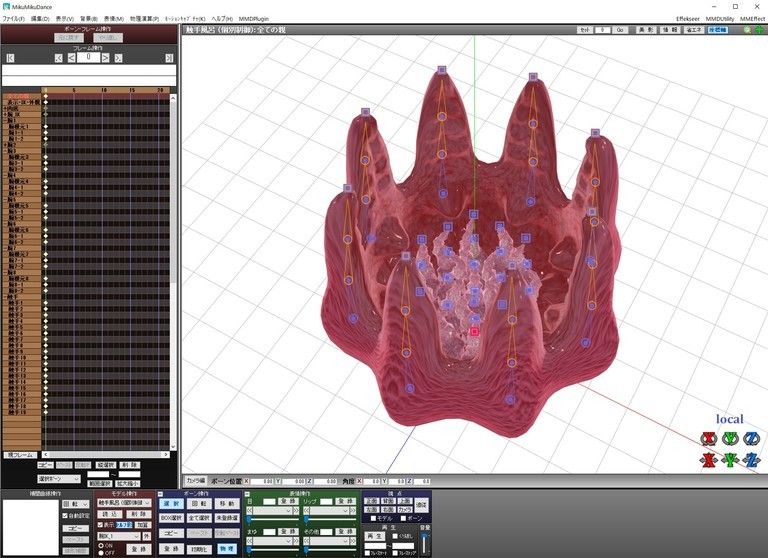Open the リップ morph dropdown

(329, 511)
